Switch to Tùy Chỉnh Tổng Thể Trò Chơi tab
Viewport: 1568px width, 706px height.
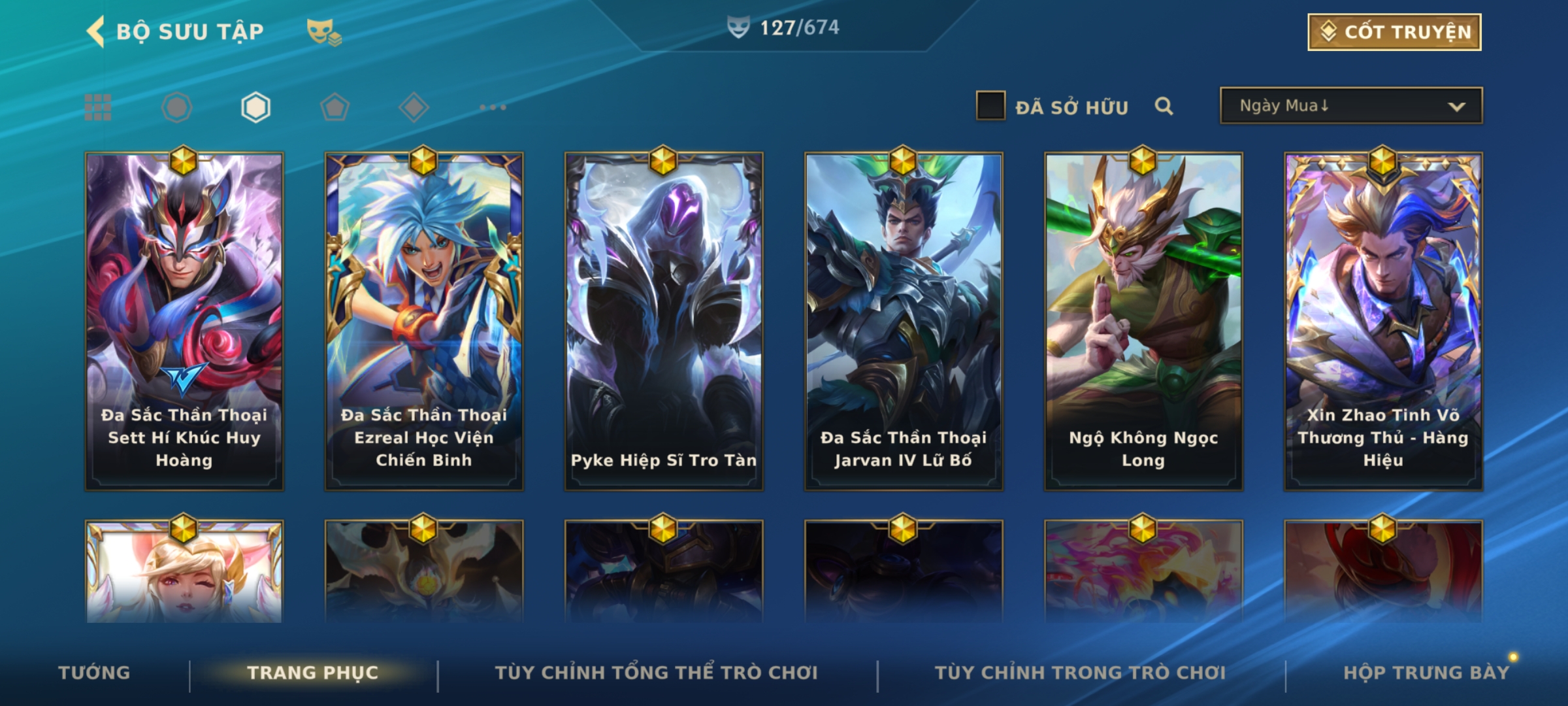tap(657, 673)
